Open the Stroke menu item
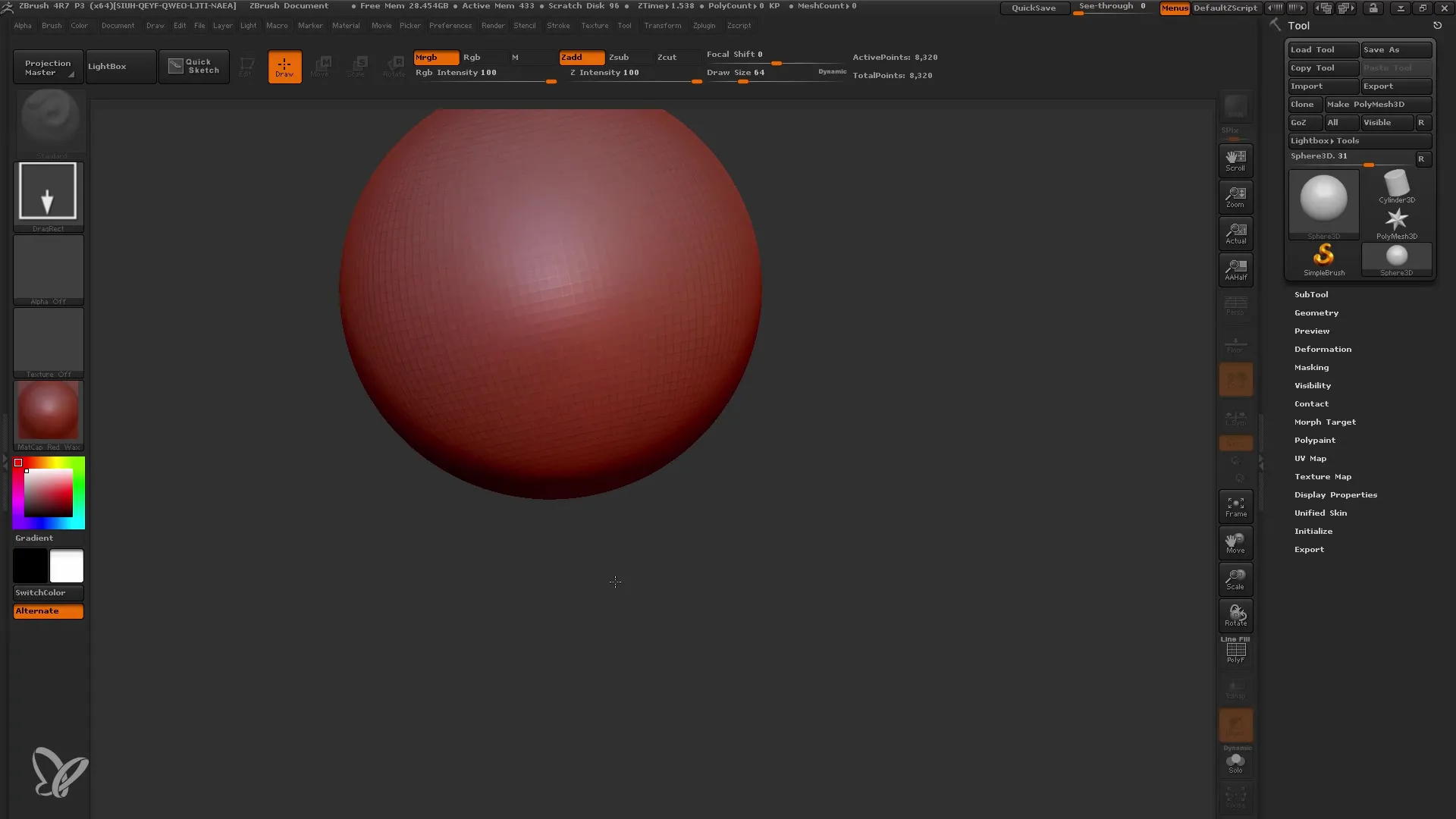The height and width of the screenshot is (819, 1456). coord(558,25)
